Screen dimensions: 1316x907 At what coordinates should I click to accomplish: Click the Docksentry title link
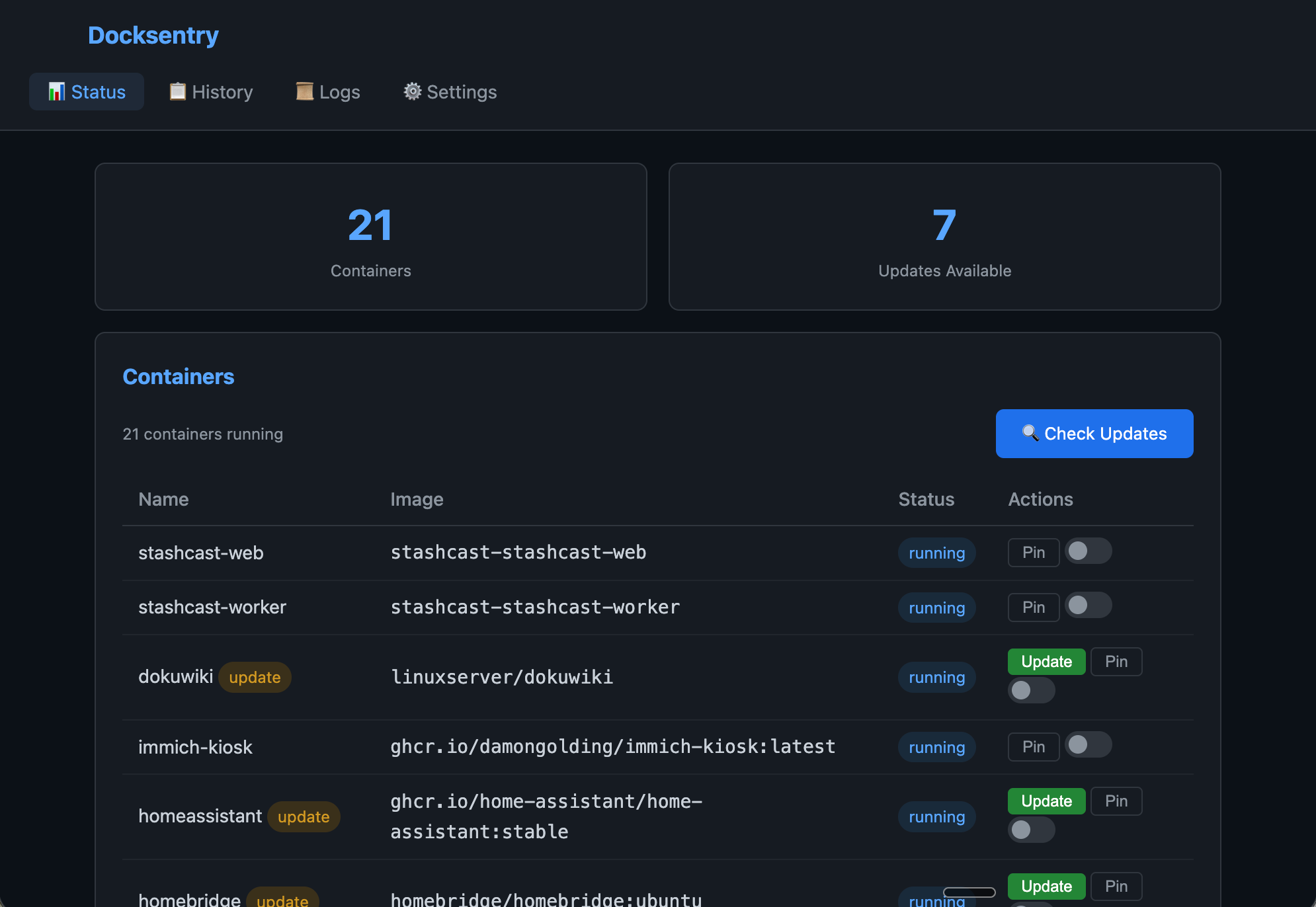coord(153,35)
